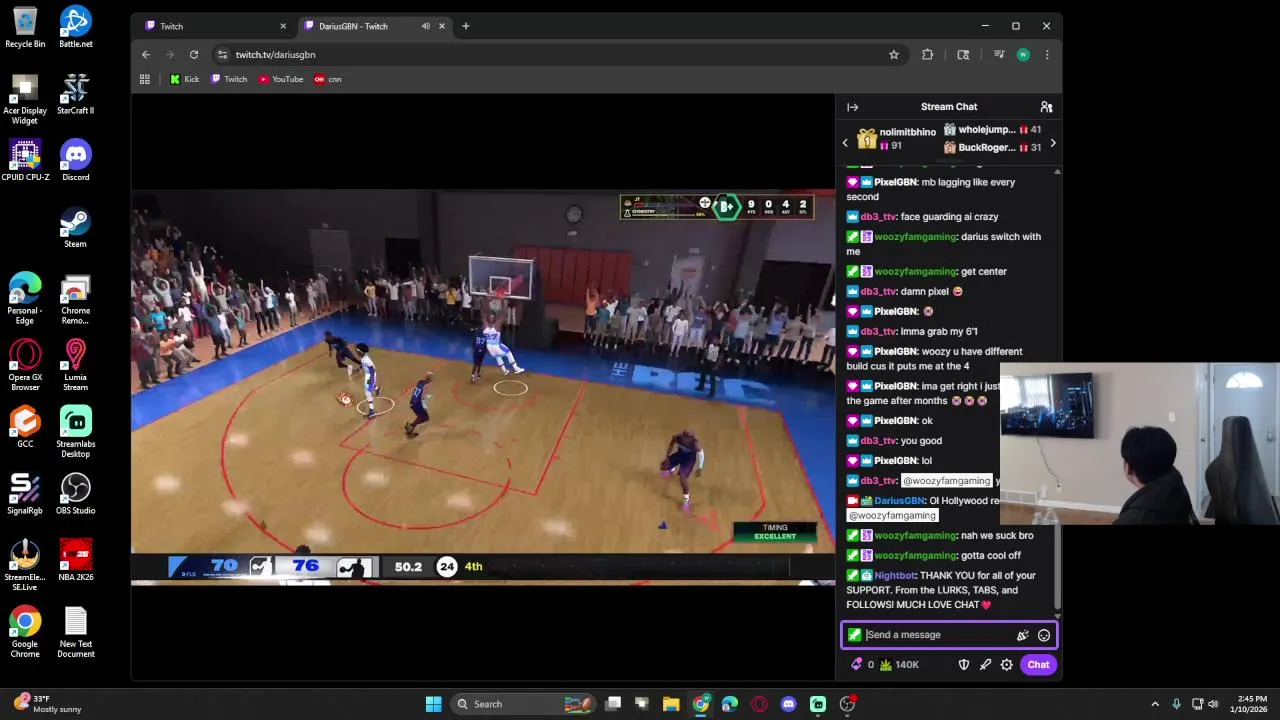Click the green chat identity badge in message box
The width and height of the screenshot is (1280, 720).
[x=854, y=635]
